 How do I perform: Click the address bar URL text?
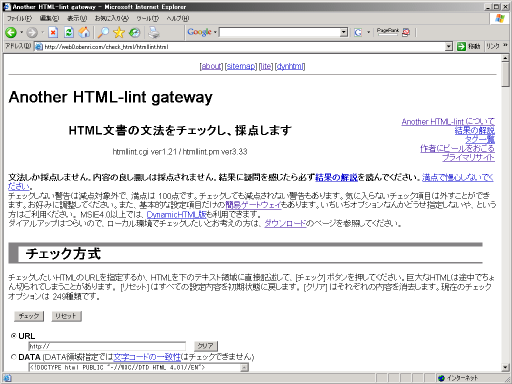point(106,47)
